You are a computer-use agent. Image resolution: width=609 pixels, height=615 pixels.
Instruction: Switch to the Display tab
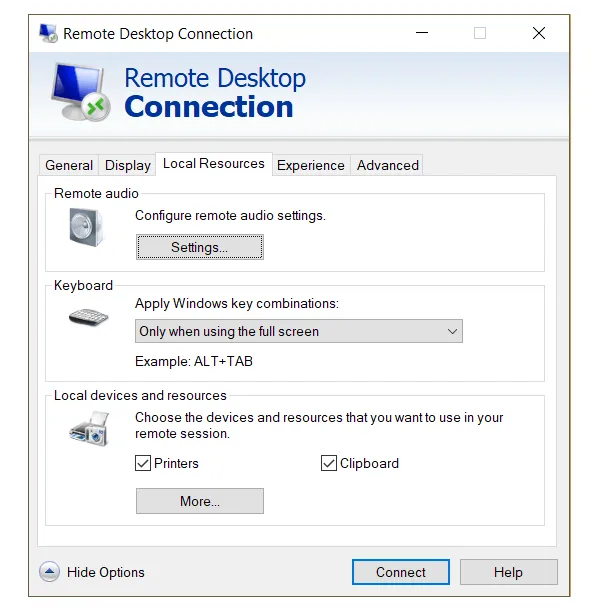tap(127, 165)
